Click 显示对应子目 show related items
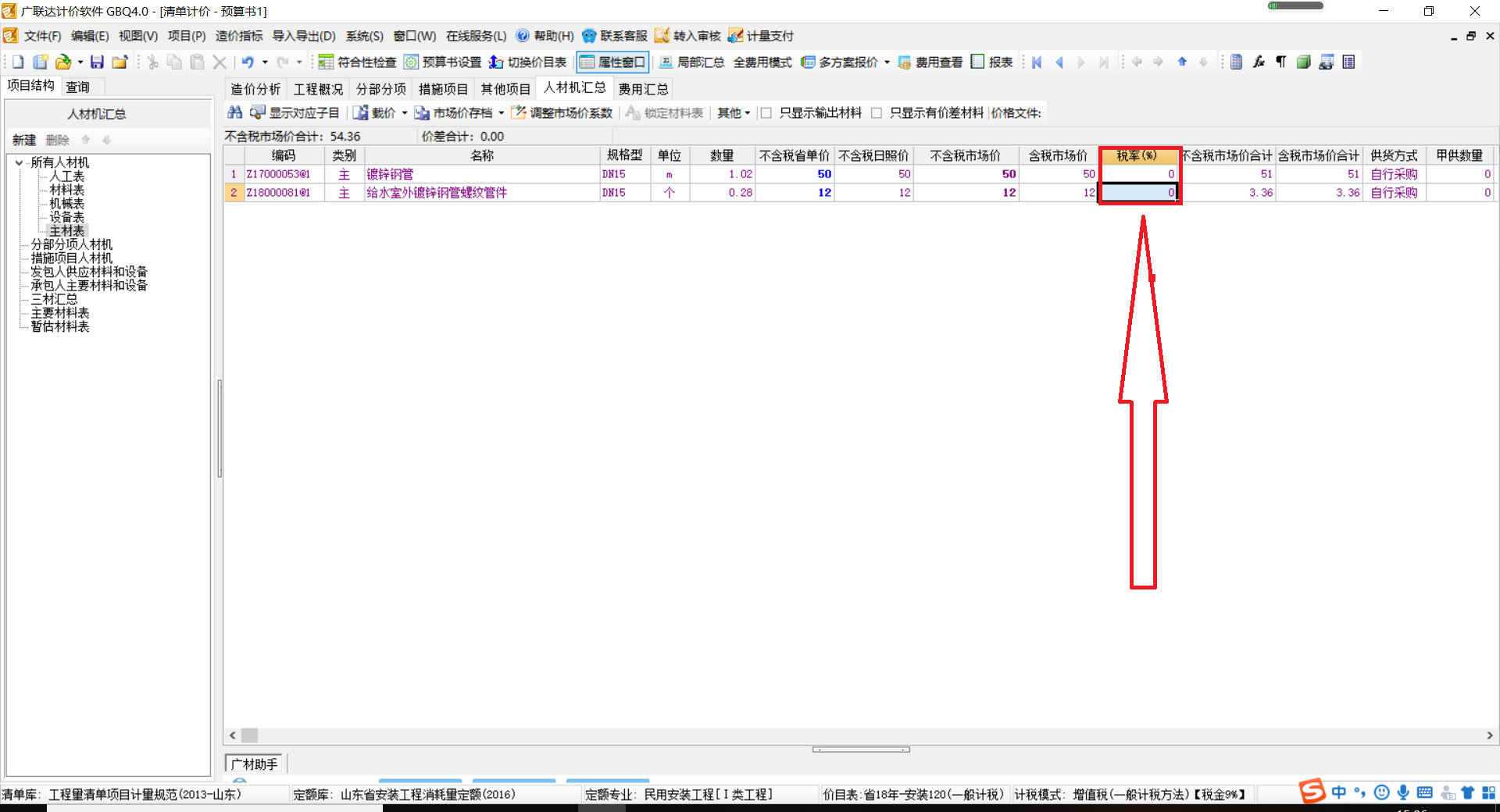 click(x=295, y=112)
